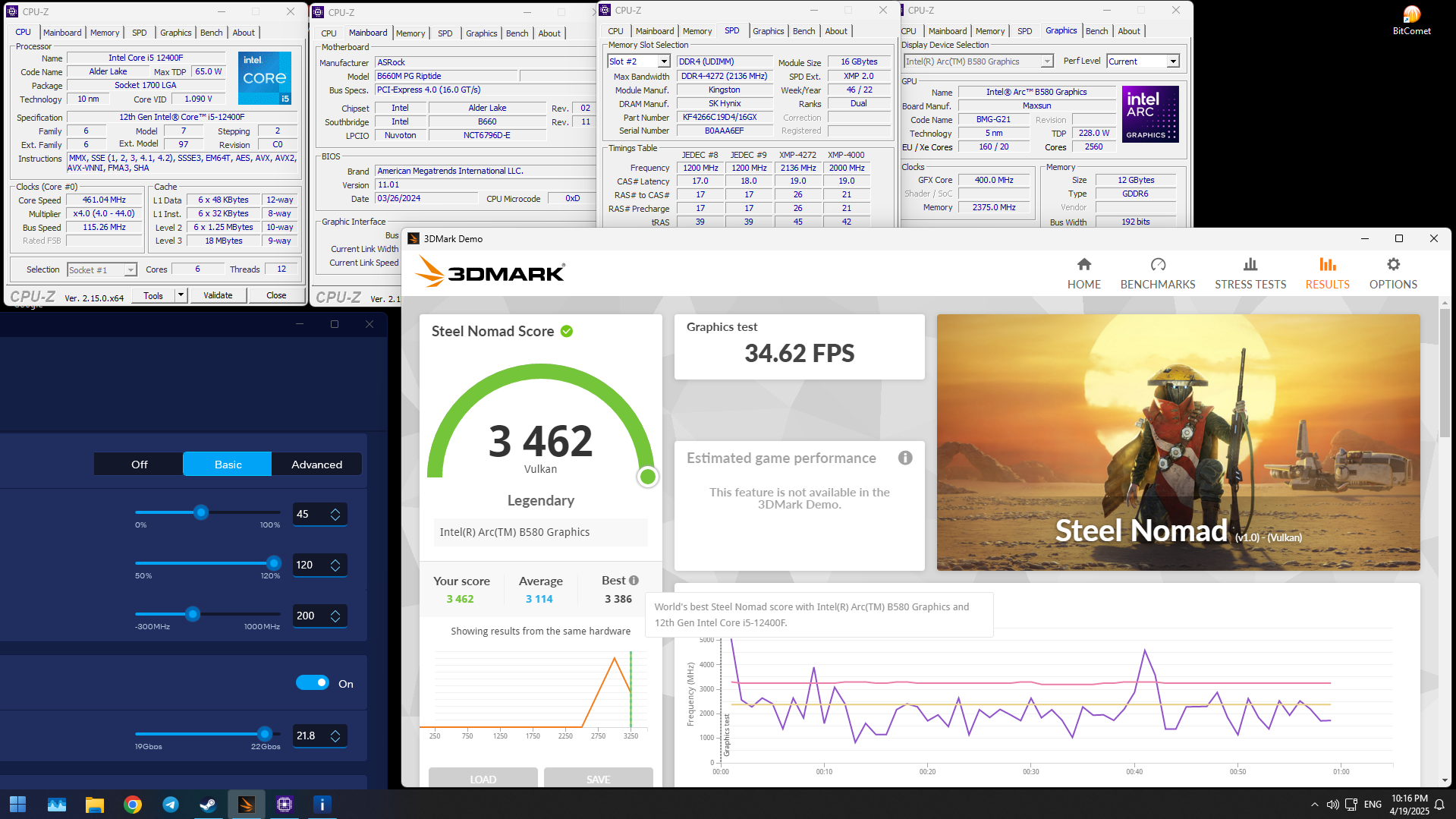This screenshot has height=819, width=1456.
Task: Click the average score 3 114
Action: click(x=539, y=599)
